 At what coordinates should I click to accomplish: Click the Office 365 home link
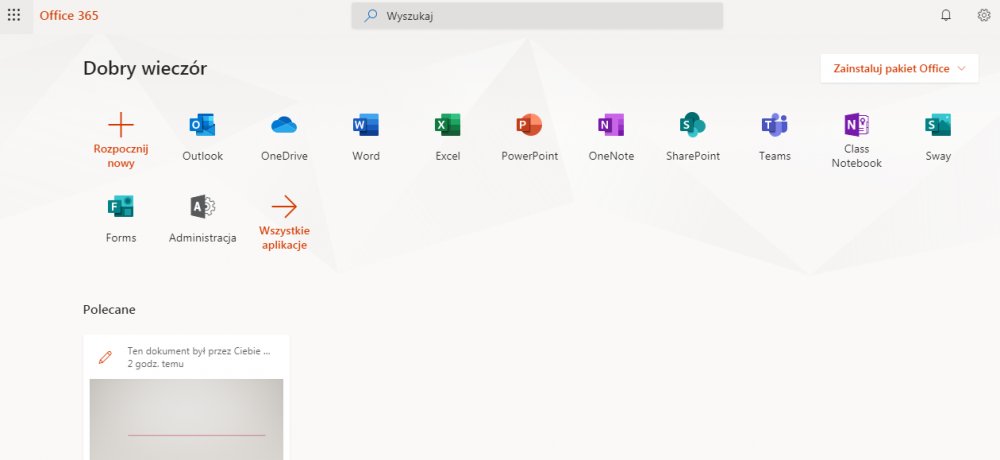tap(69, 15)
